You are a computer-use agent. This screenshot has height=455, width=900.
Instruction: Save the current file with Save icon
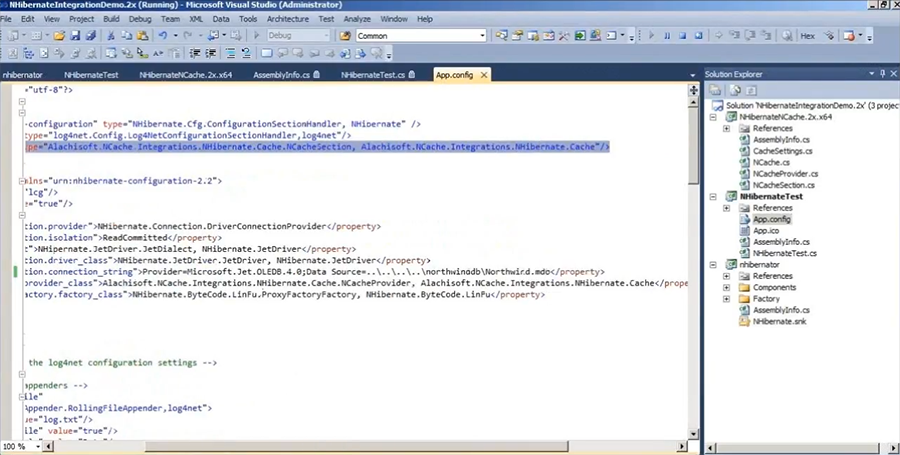pyautogui.click(x=75, y=36)
